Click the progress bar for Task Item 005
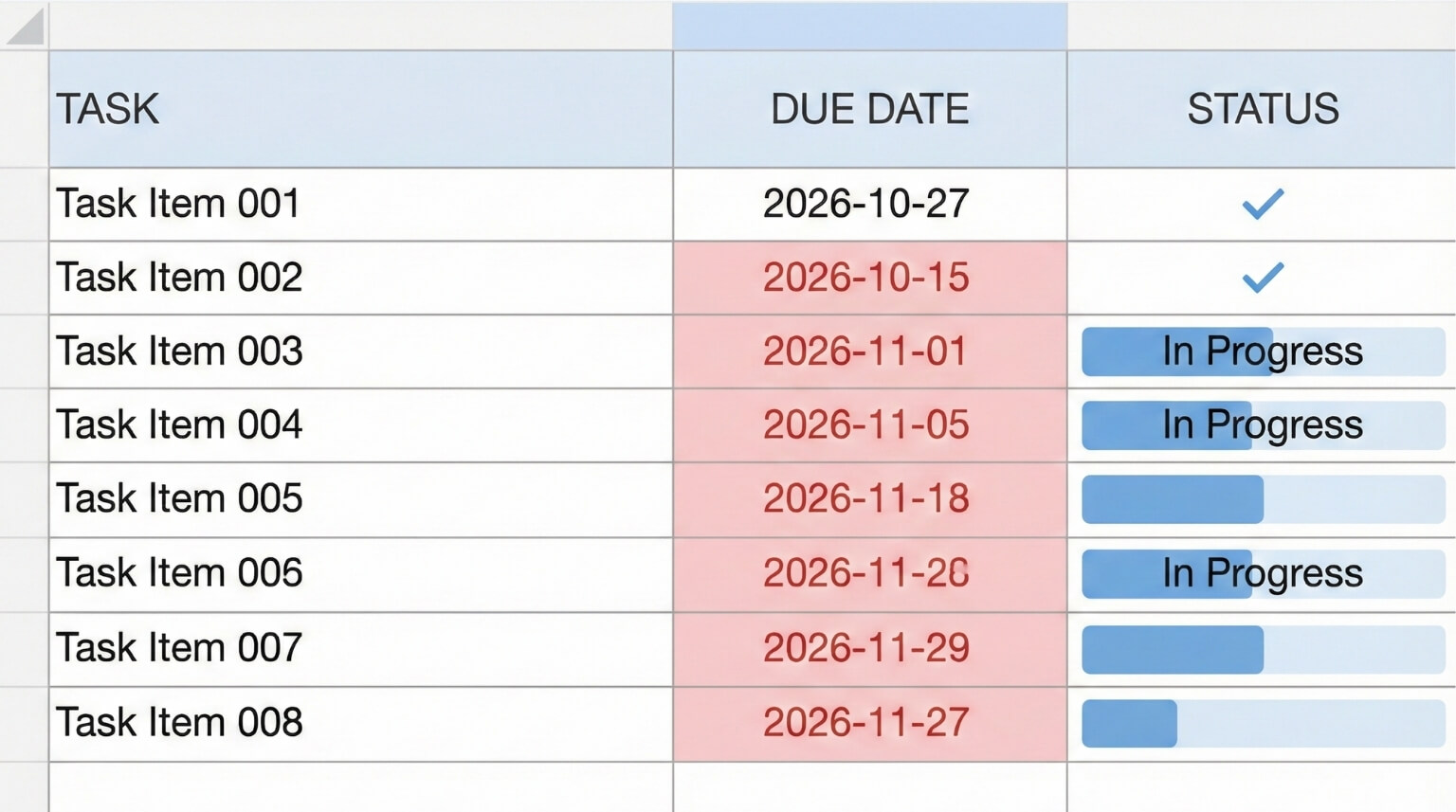Image resolution: width=1456 pixels, height=812 pixels. pyautogui.click(x=1263, y=499)
